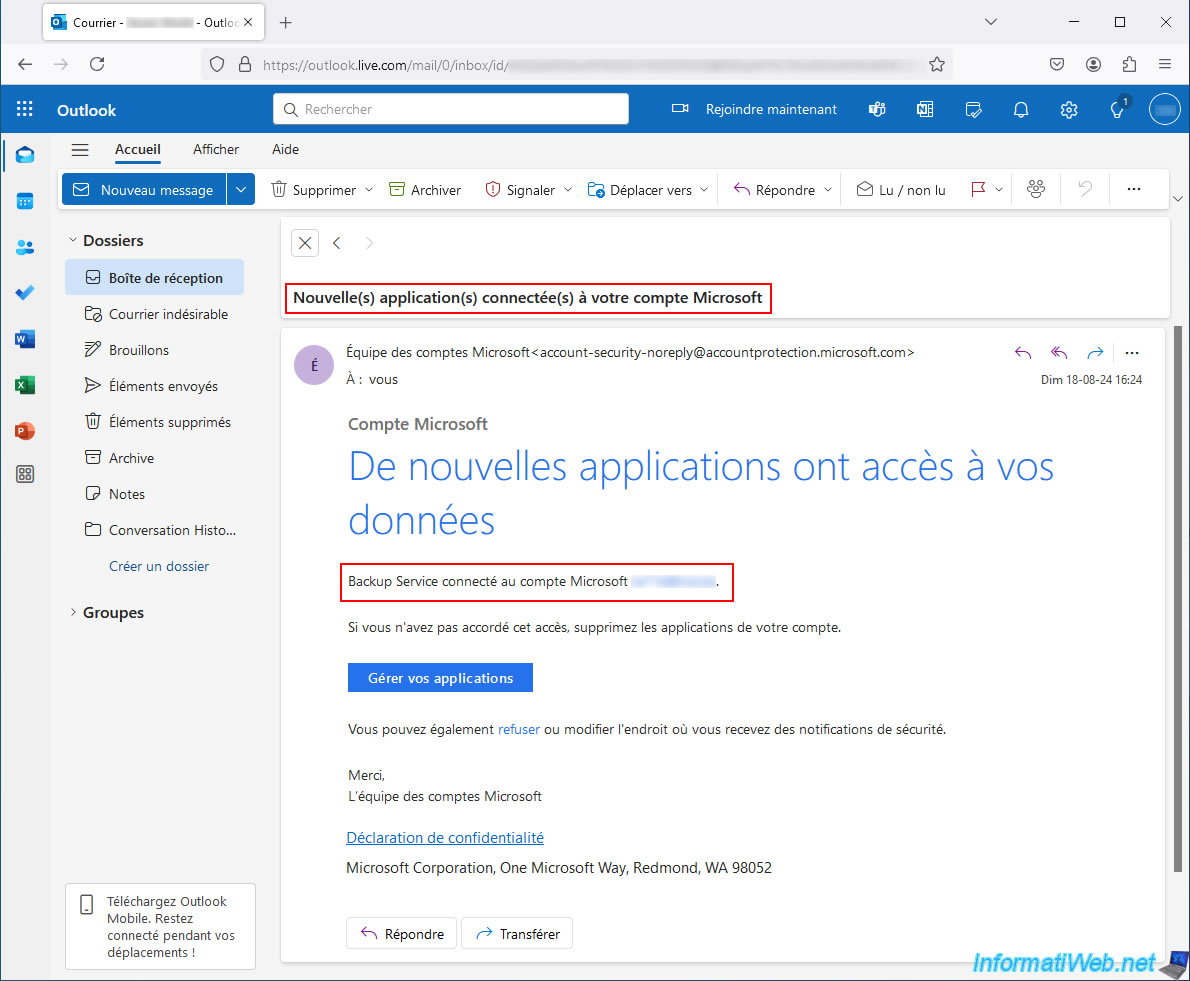Expand the Groupes section

(73, 612)
